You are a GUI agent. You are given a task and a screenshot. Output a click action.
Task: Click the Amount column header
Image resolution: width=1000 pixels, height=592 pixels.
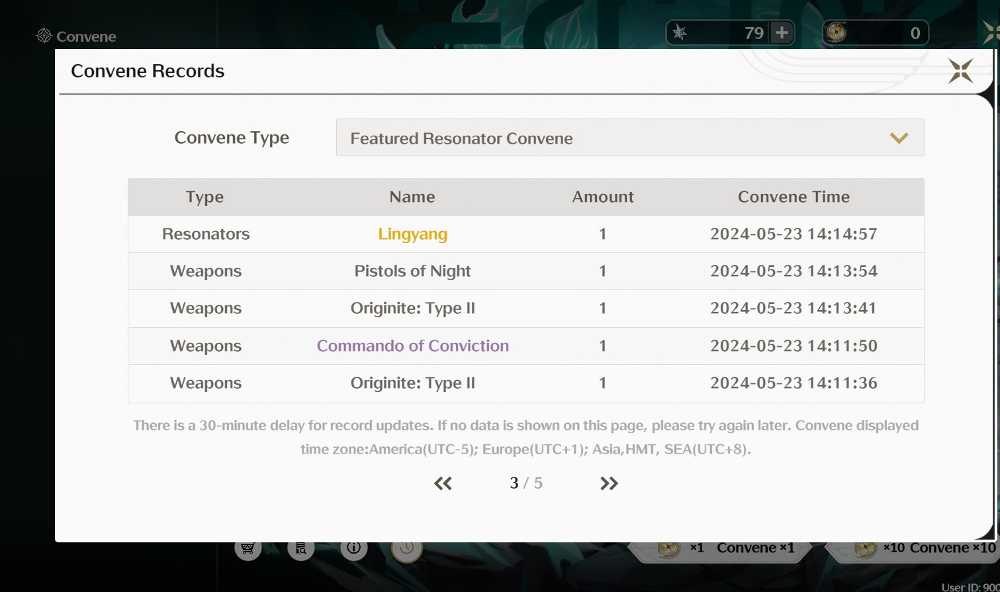pos(603,197)
